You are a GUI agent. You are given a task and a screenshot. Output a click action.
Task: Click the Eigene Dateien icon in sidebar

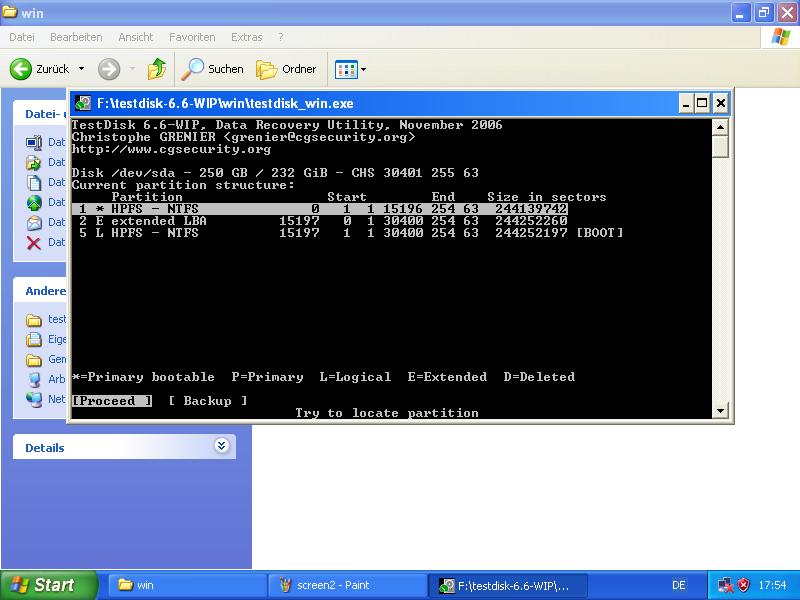(x=34, y=339)
